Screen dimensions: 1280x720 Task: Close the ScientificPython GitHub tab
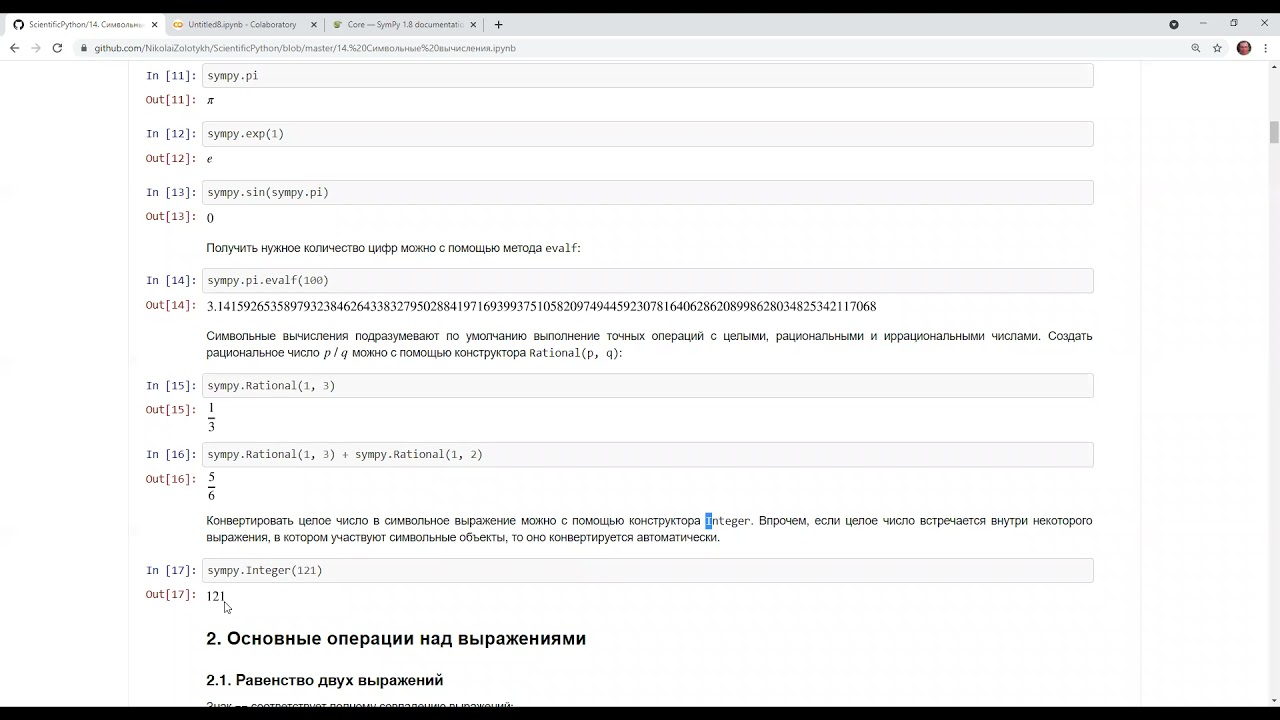[154, 24]
